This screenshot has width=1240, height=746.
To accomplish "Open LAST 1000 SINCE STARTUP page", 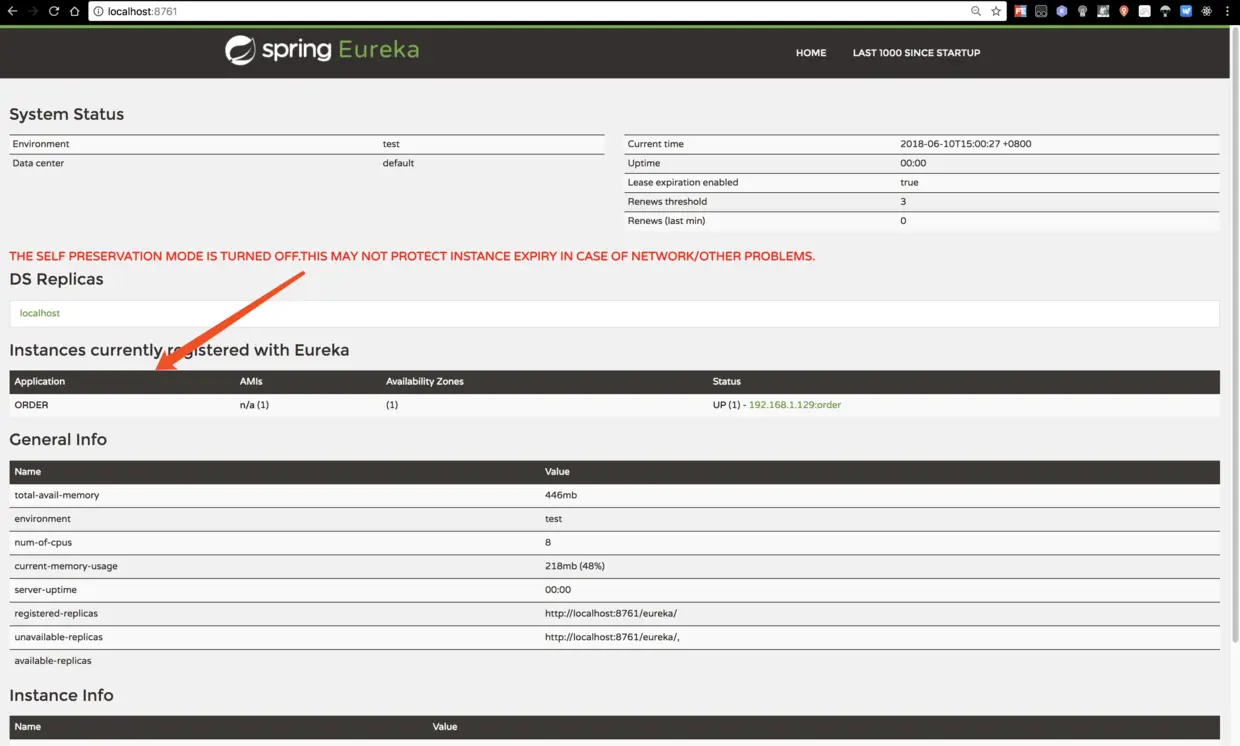I will click(916, 53).
